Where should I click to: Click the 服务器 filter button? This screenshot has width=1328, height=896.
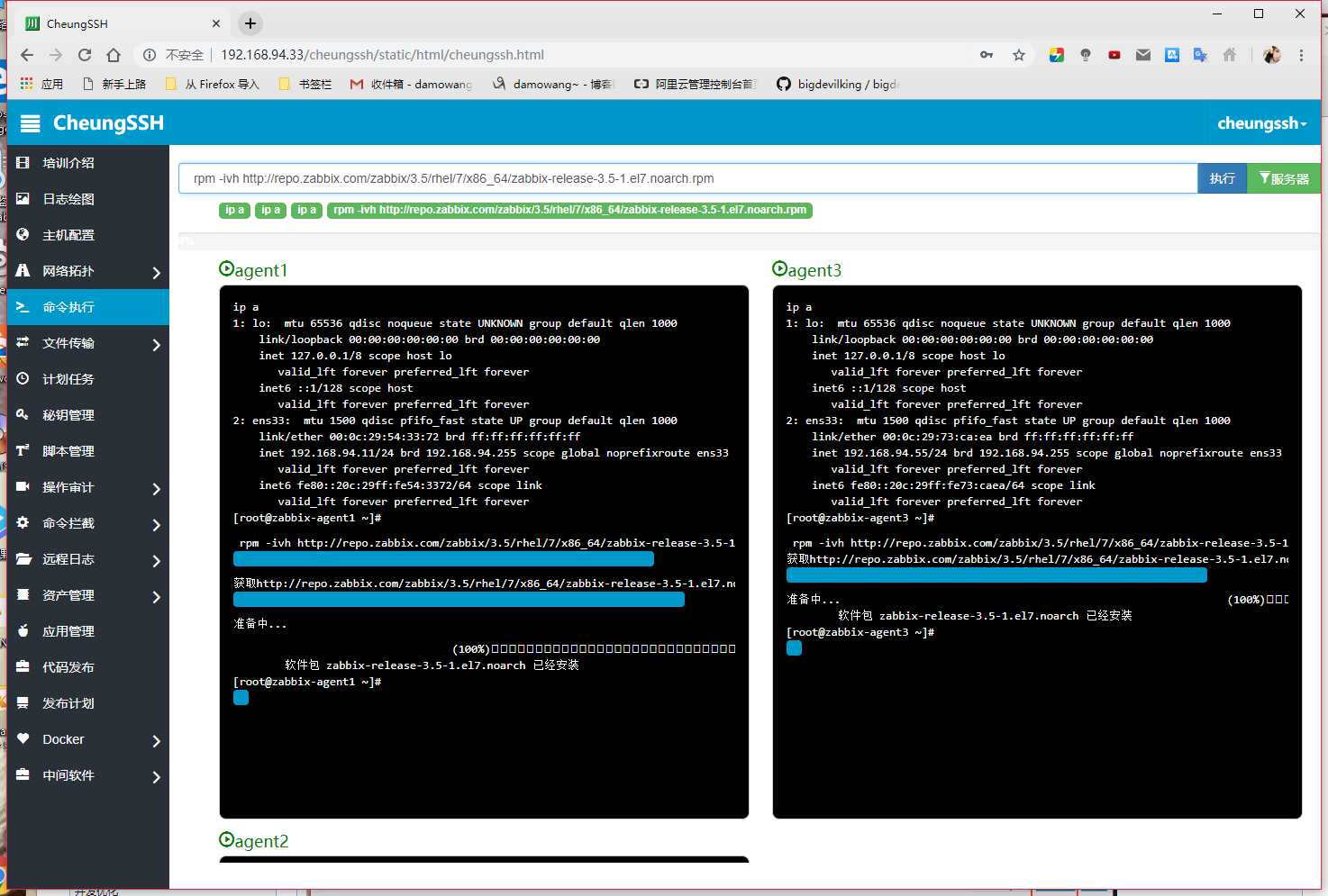tap(1284, 178)
